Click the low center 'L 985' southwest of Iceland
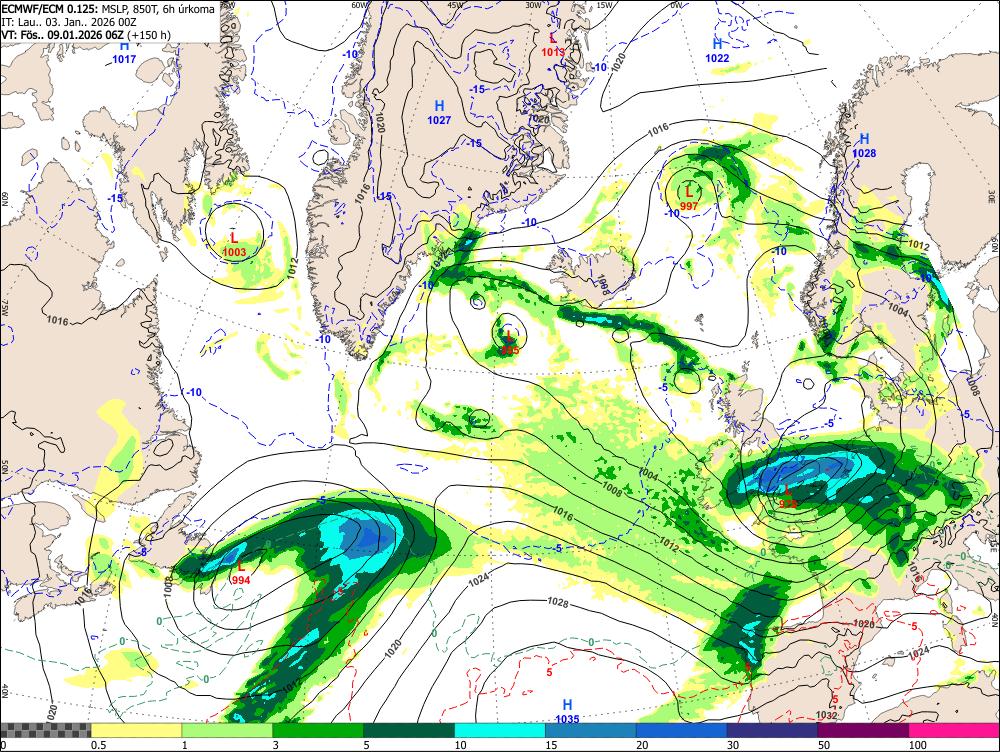The height and width of the screenshot is (752, 1000). point(510,343)
